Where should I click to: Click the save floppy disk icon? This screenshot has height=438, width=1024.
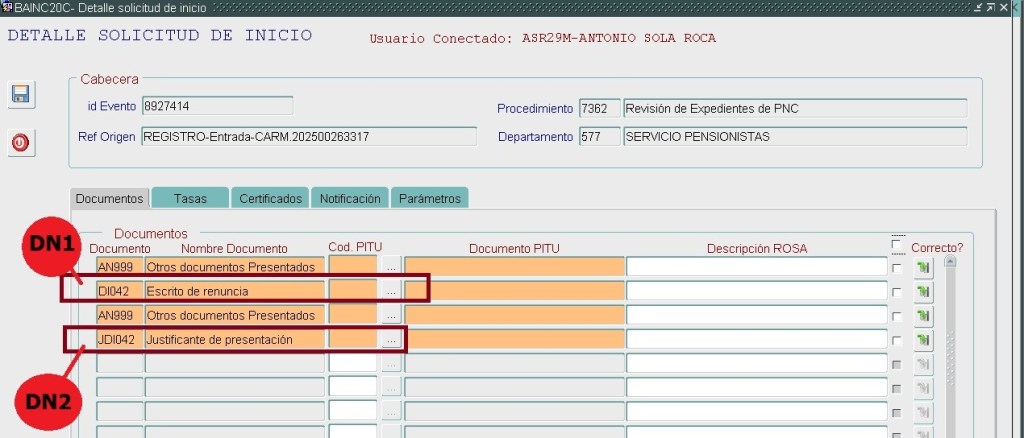pyautogui.click(x=19, y=94)
